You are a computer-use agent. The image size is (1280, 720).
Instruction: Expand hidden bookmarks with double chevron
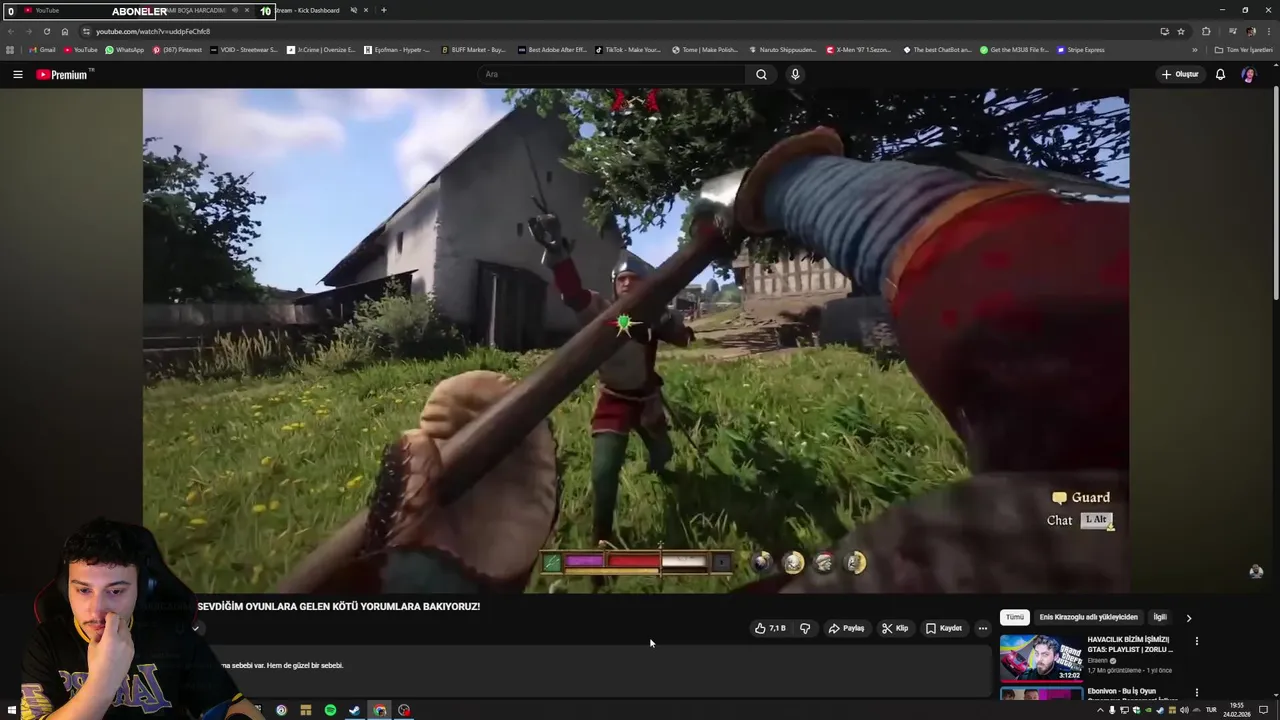(1194, 50)
